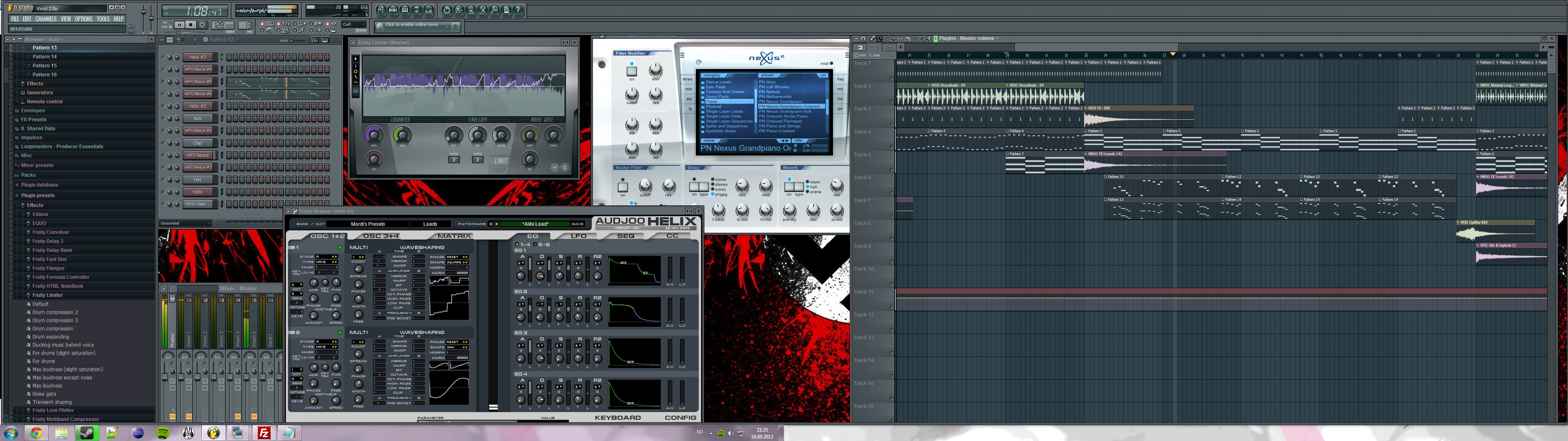1568x441 pixels.
Task: Choose the selection tool in Playlist
Action: coord(914,38)
